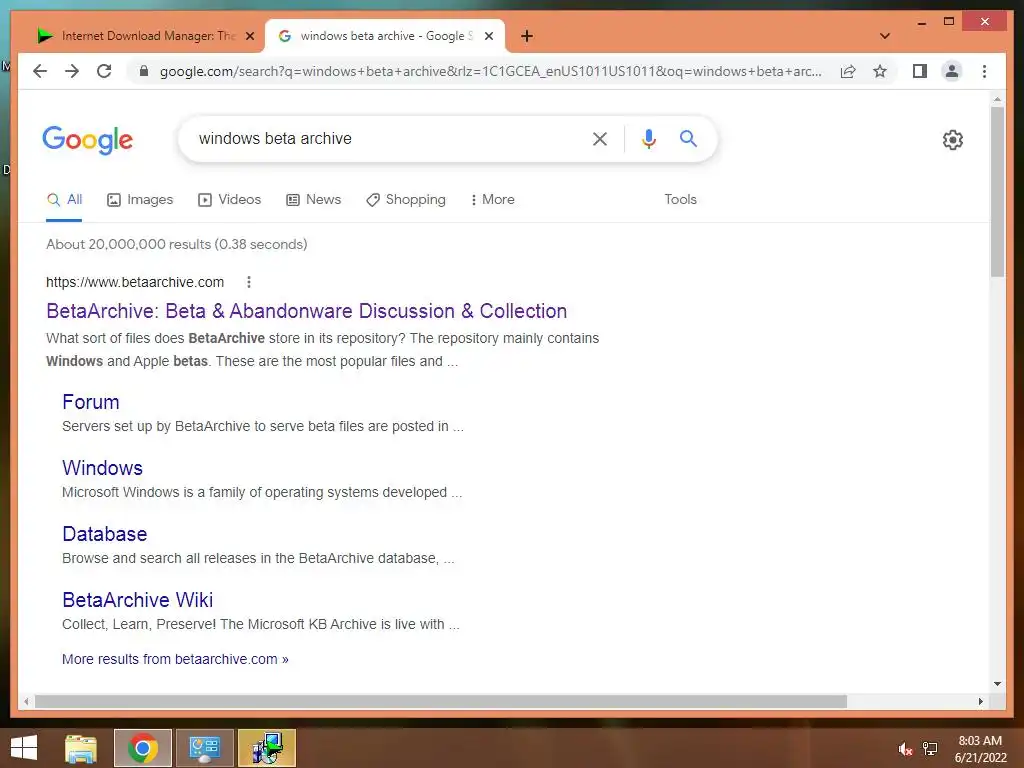Go back to the previous page
1024x768 pixels.
coord(40,71)
